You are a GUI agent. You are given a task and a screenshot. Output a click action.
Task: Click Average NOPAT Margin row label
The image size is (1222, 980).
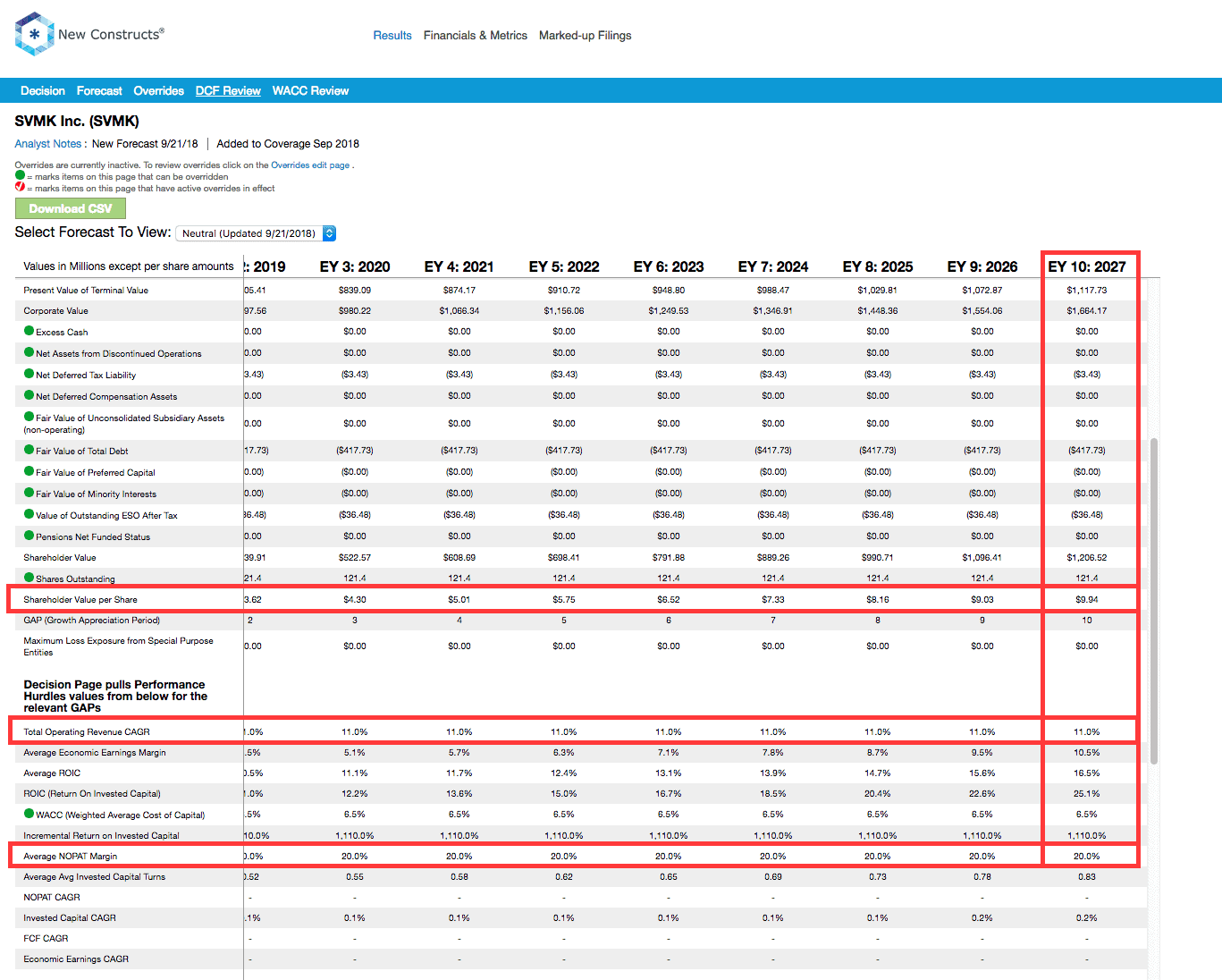pyautogui.click(x=71, y=856)
